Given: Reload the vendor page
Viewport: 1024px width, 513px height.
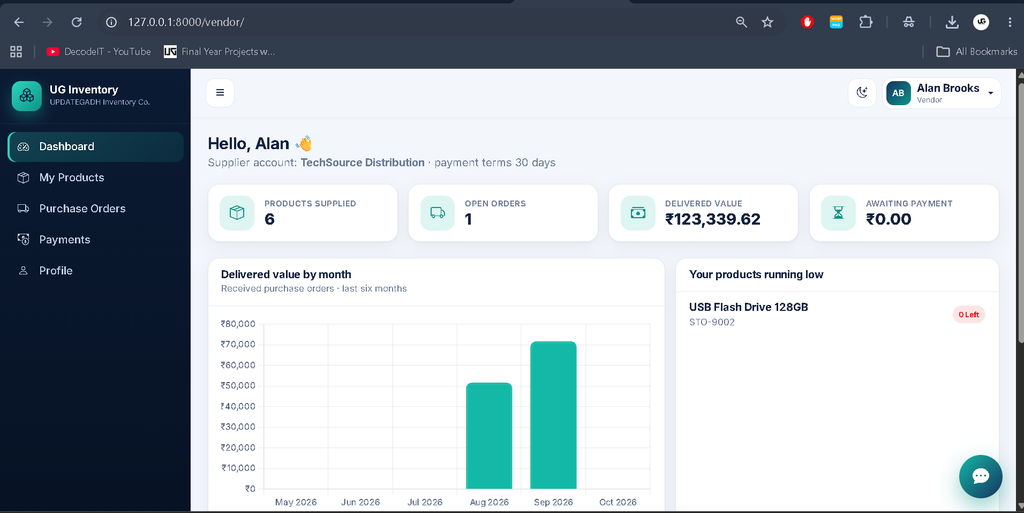Looking at the screenshot, I should (76, 22).
